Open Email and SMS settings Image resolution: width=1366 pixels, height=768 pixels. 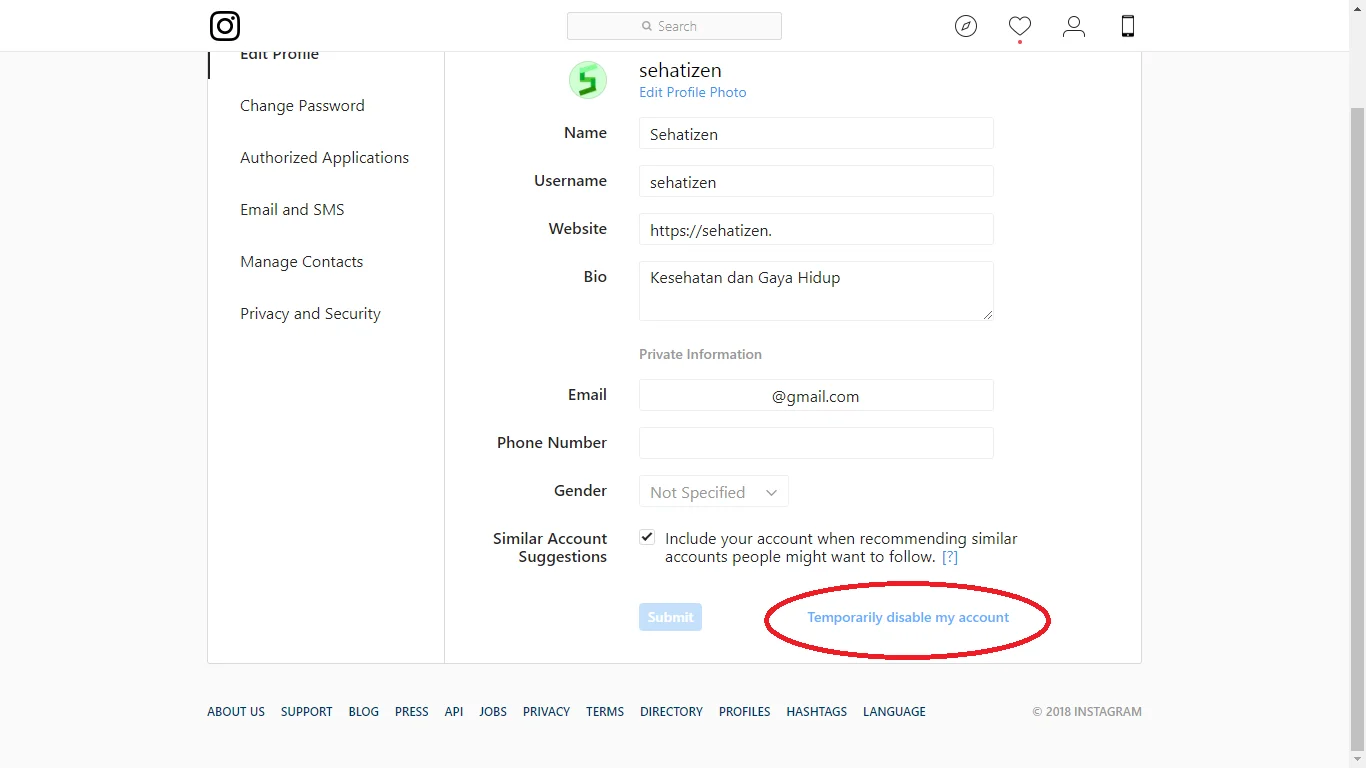pyautogui.click(x=292, y=210)
